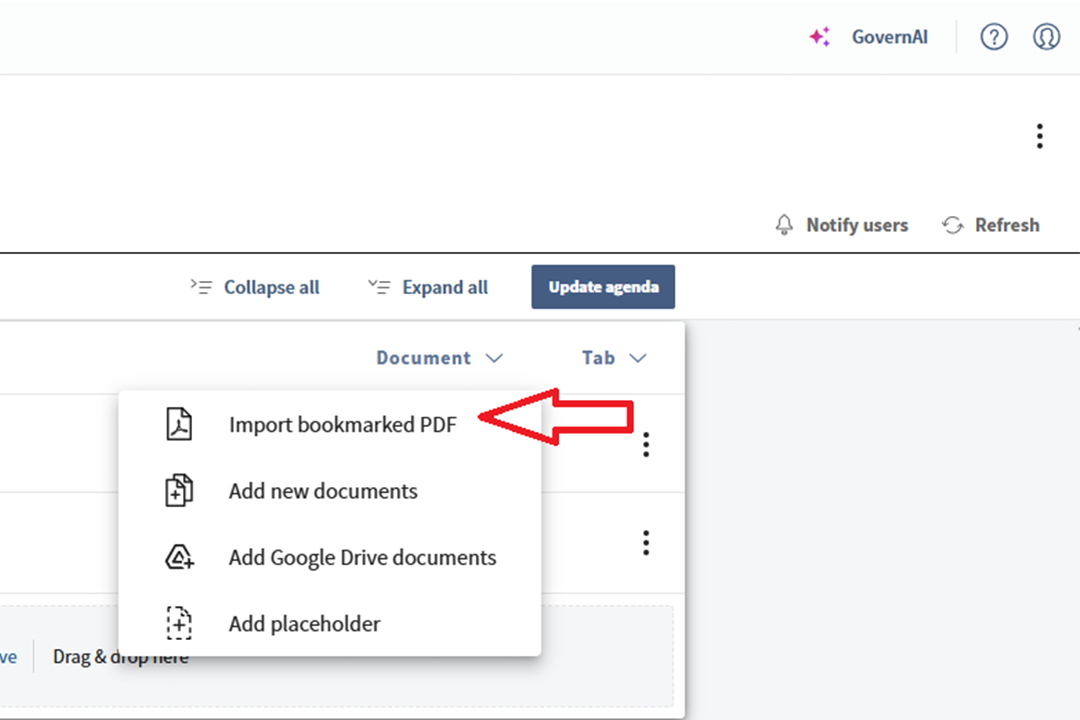
Task: Click the Update agenda button
Action: [x=603, y=287]
